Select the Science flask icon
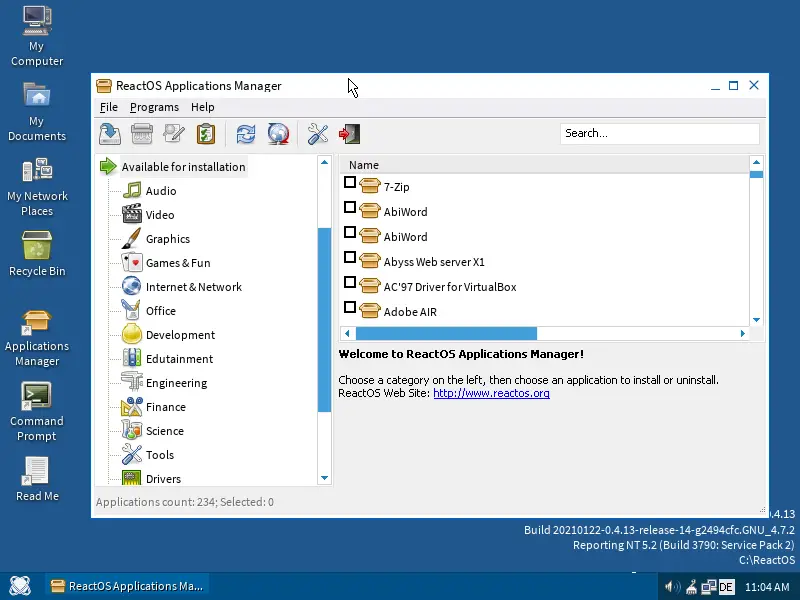The image size is (800, 600). [x=132, y=430]
